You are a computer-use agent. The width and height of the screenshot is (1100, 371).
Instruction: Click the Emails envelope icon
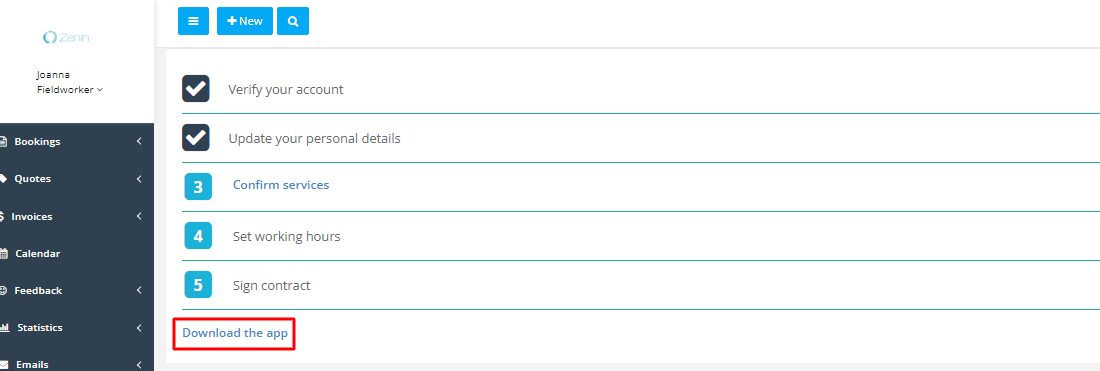[x=4, y=365]
